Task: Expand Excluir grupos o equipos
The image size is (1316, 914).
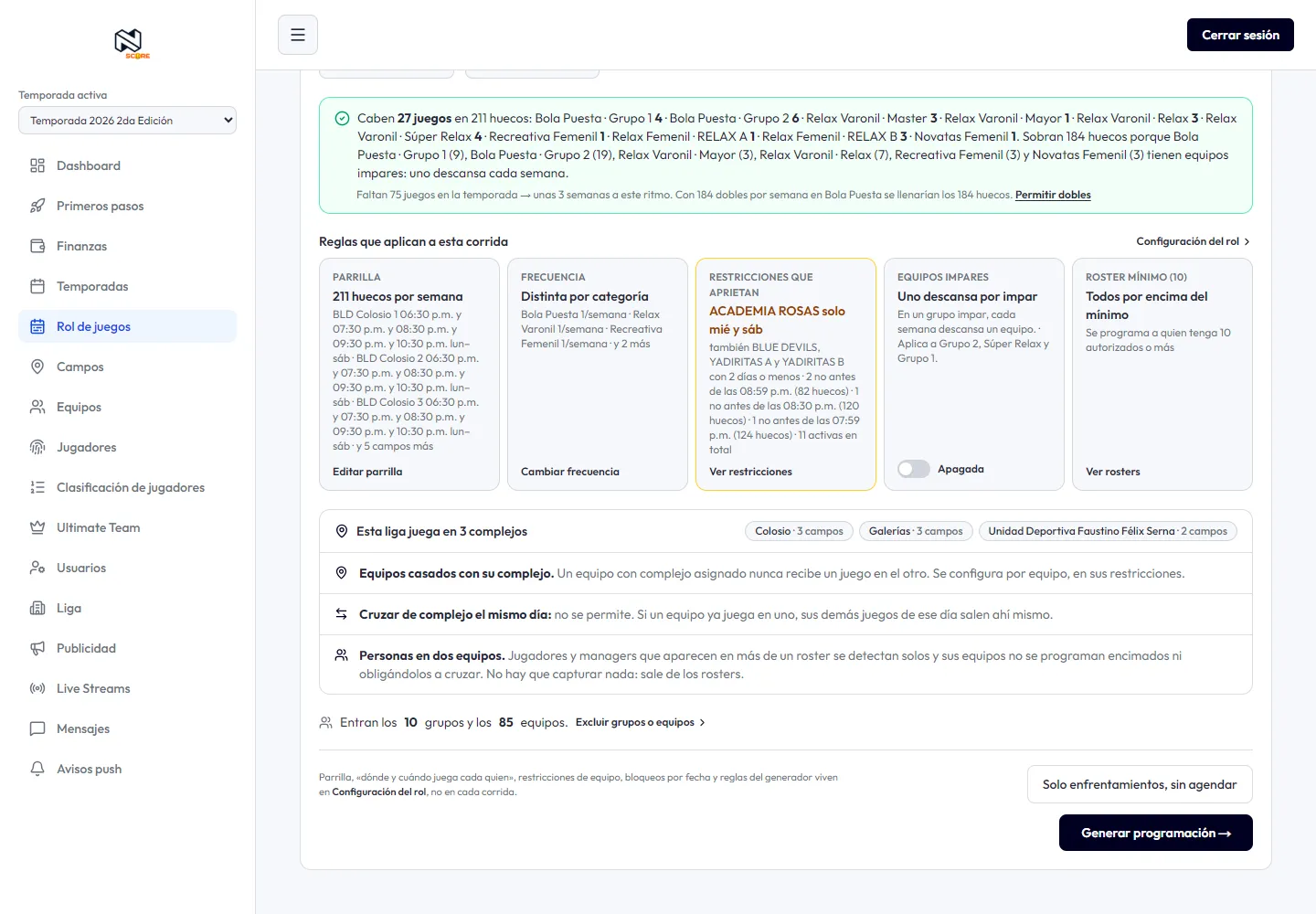Action: [641, 722]
